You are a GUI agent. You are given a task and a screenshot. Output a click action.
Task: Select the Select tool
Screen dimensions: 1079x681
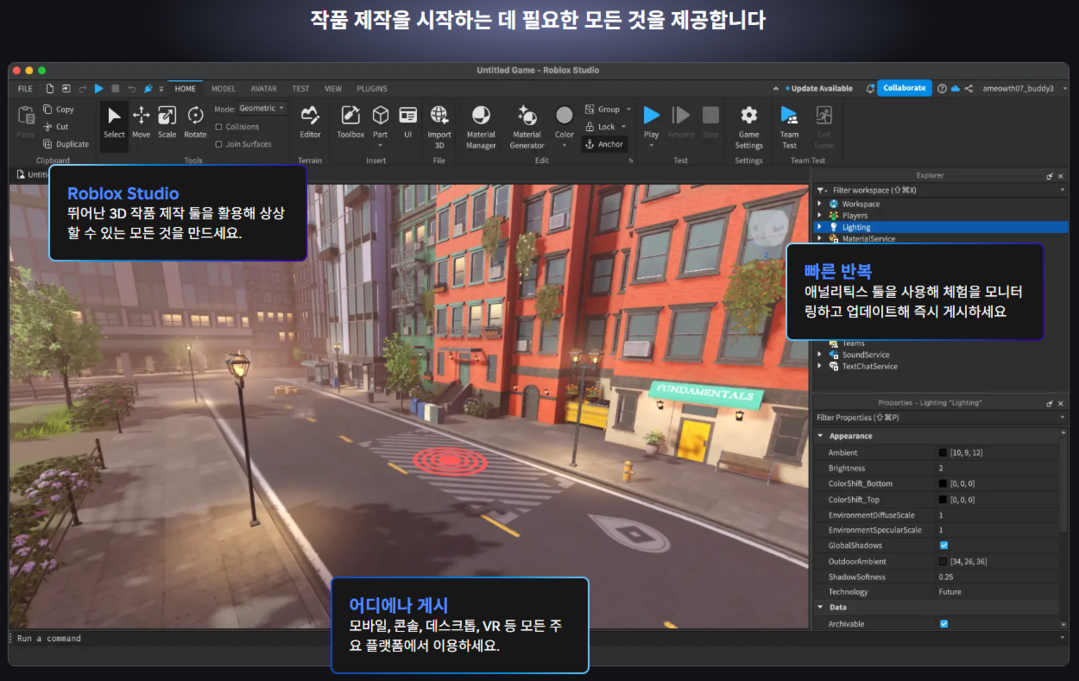114,122
